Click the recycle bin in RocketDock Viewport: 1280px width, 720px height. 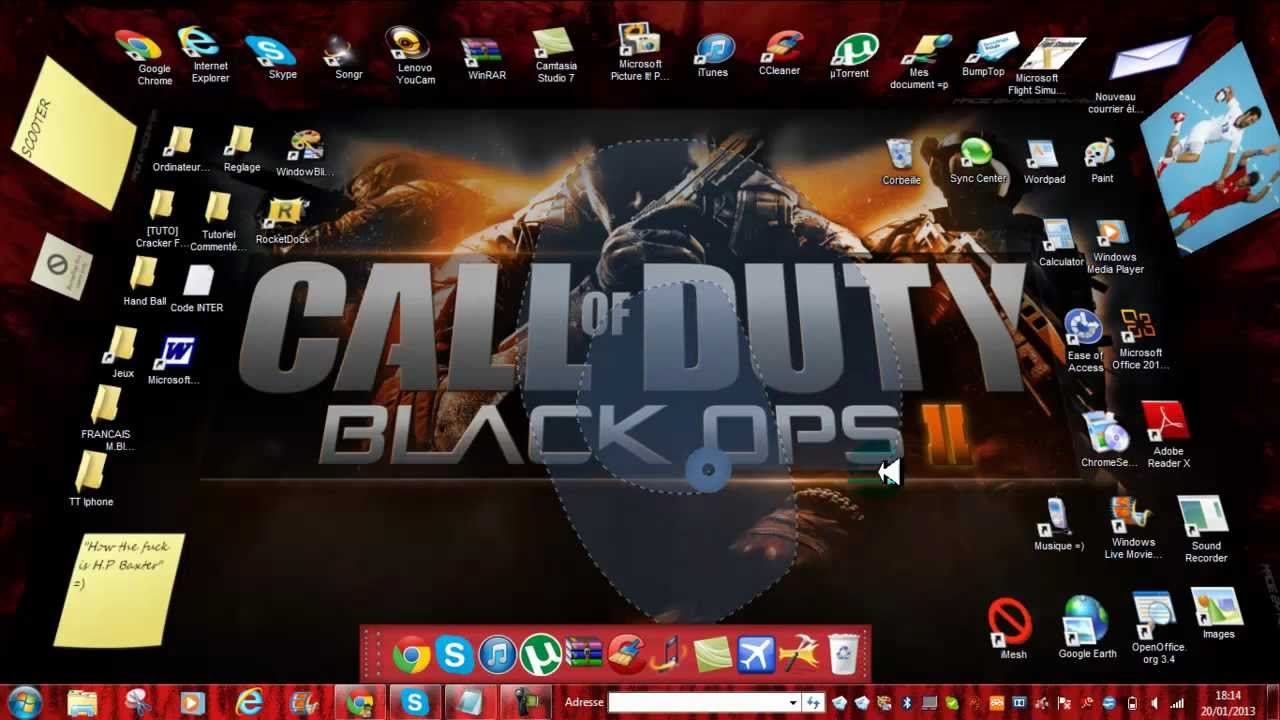point(844,654)
